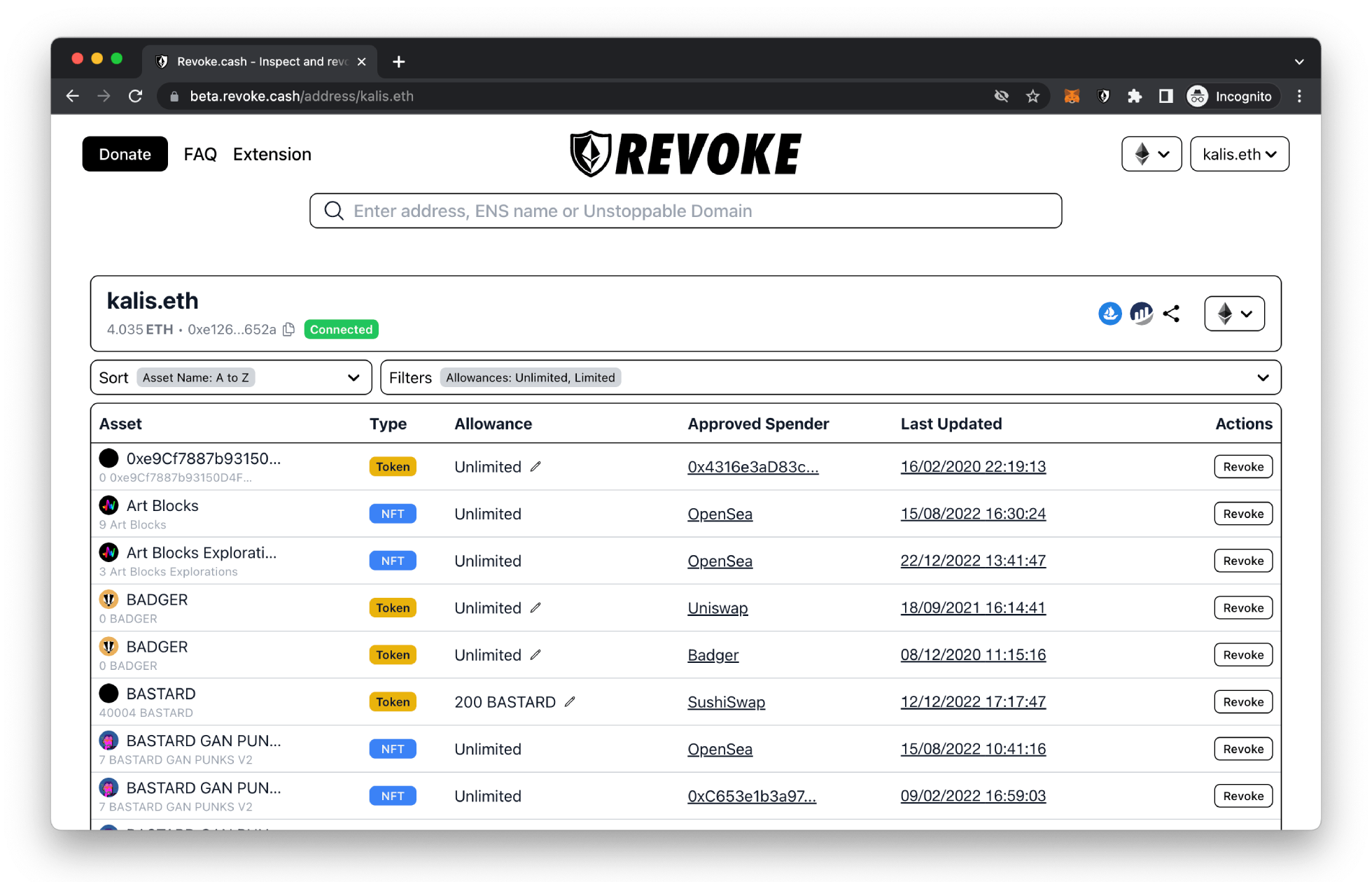
Task: Revoke BASTARD GAN PUNKS OpenSea approval
Action: pyautogui.click(x=1243, y=748)
